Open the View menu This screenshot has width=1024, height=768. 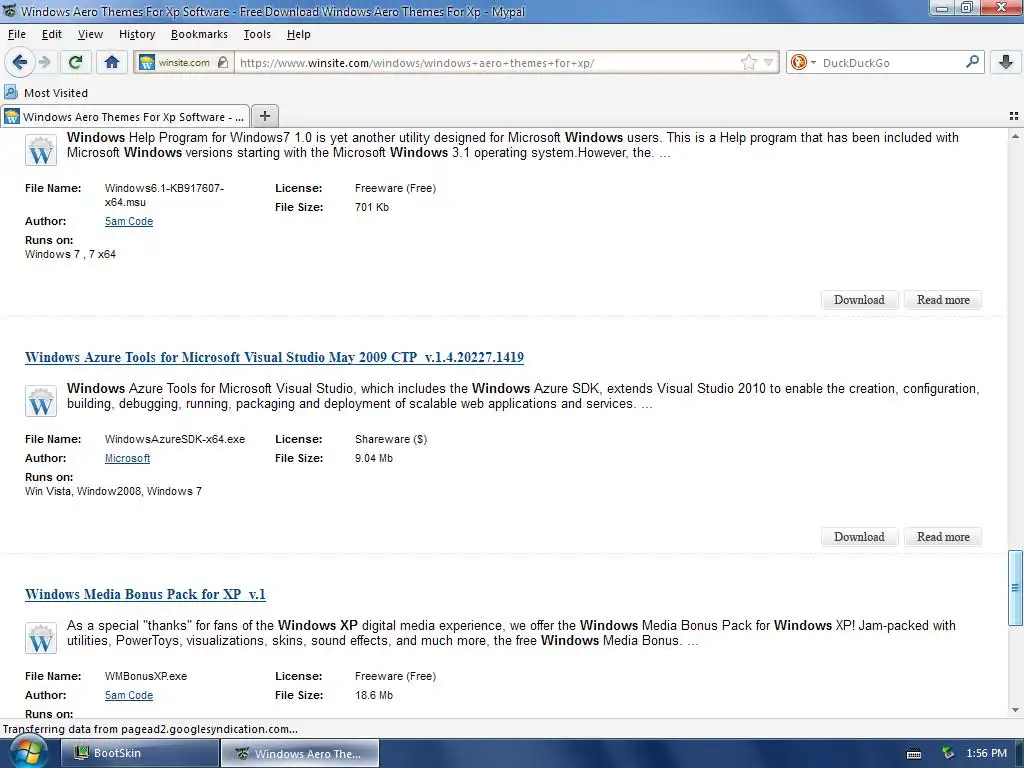90,34
